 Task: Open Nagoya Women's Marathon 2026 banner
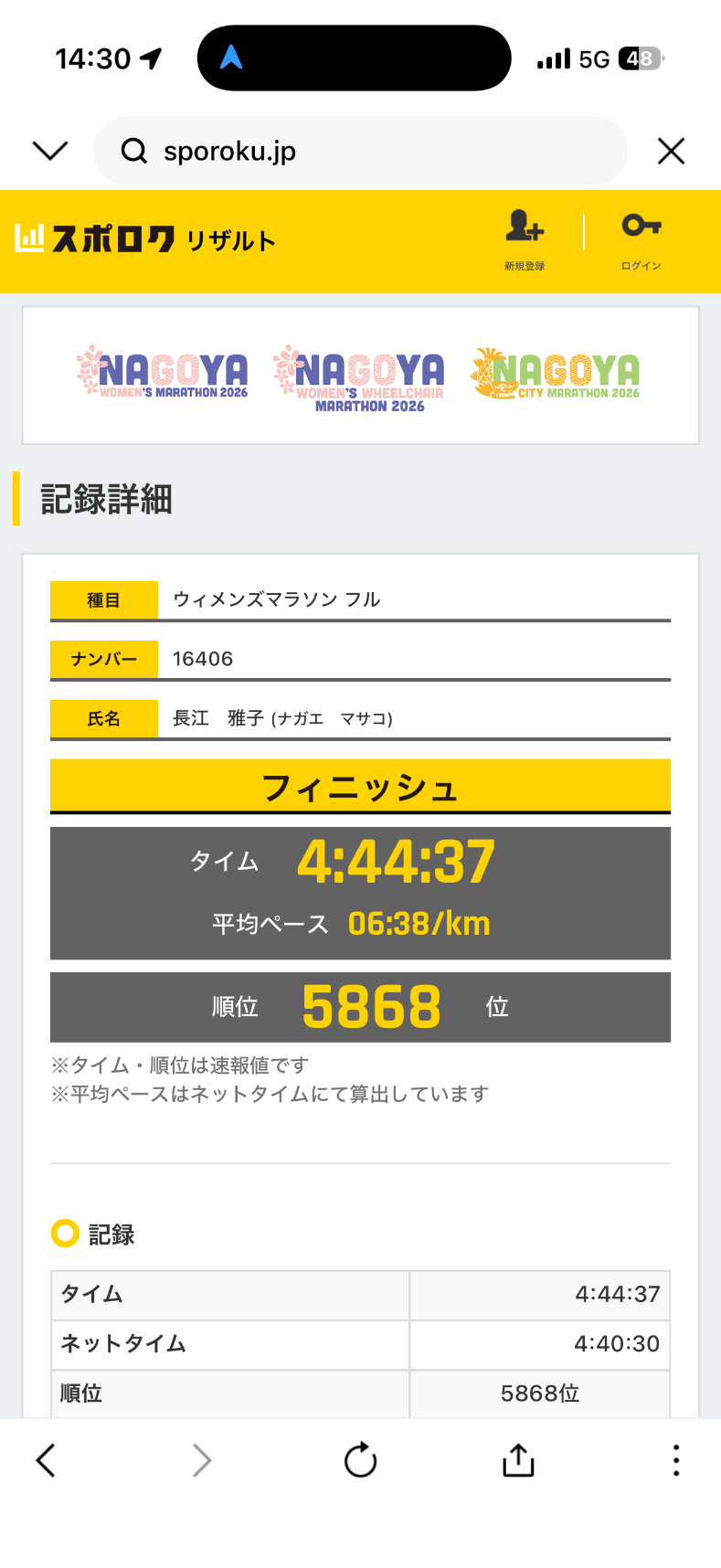click(164, 373)
